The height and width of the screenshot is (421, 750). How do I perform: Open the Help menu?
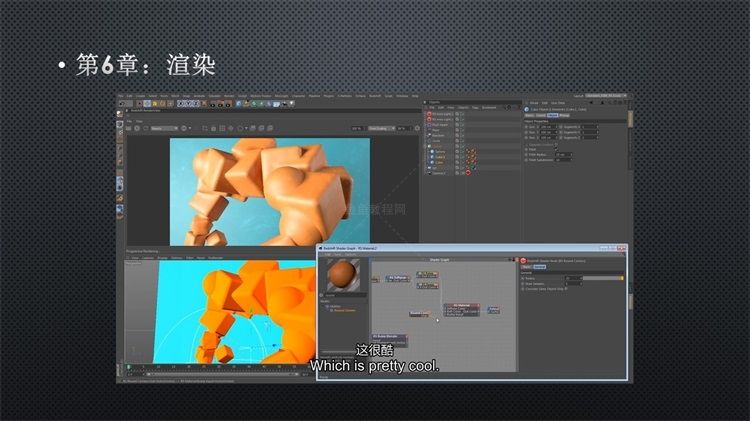point(415,96)
